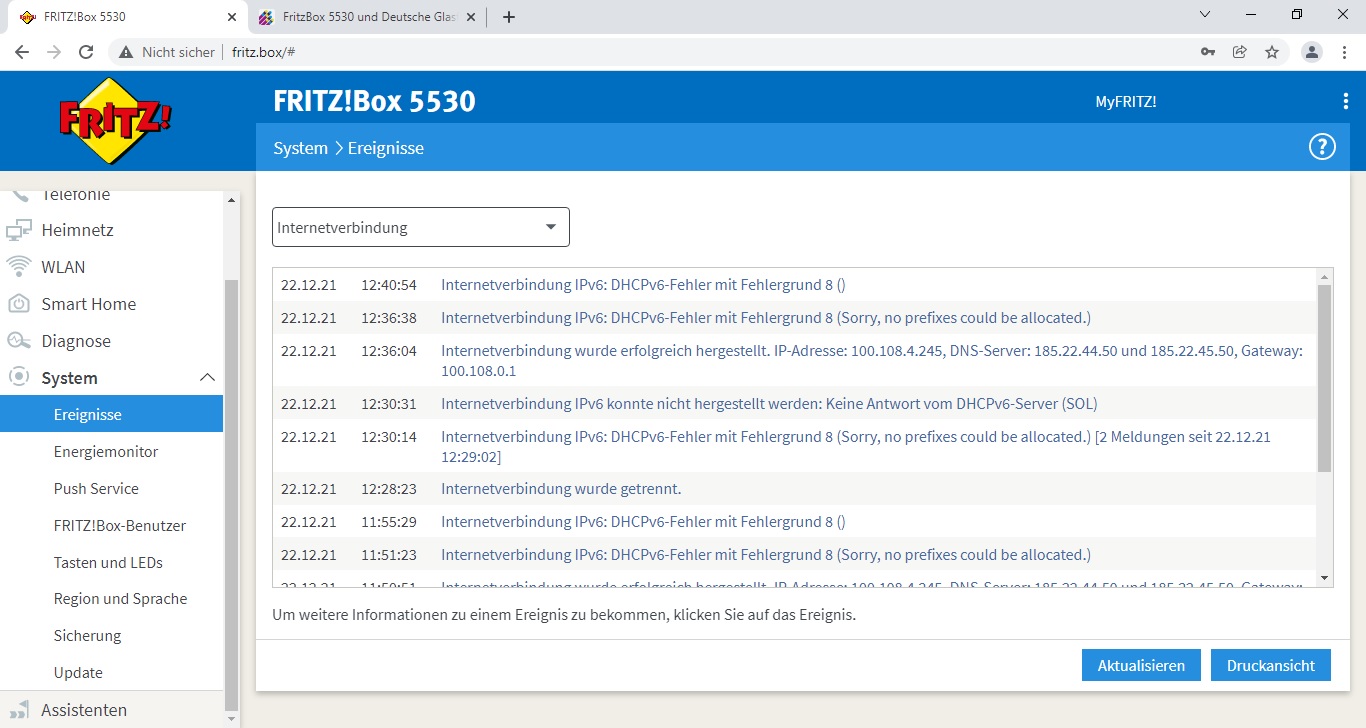Reload the page with refresh icon

click(x=86, y=52)
